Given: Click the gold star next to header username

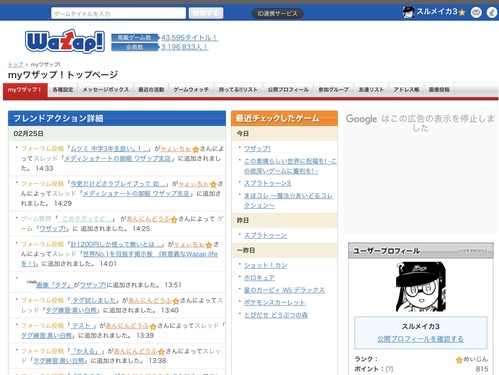Looking at the screenshot, I should [x=462, y=13].
